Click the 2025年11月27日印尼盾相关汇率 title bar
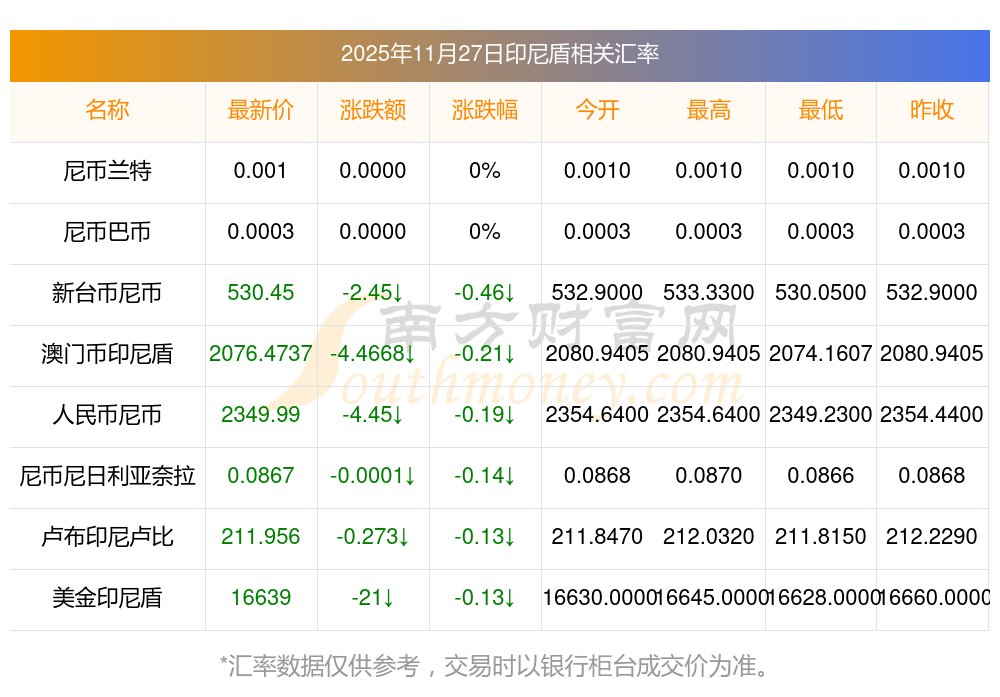Viewport: 1000px width, 697px height. click(x=499, y=54)
